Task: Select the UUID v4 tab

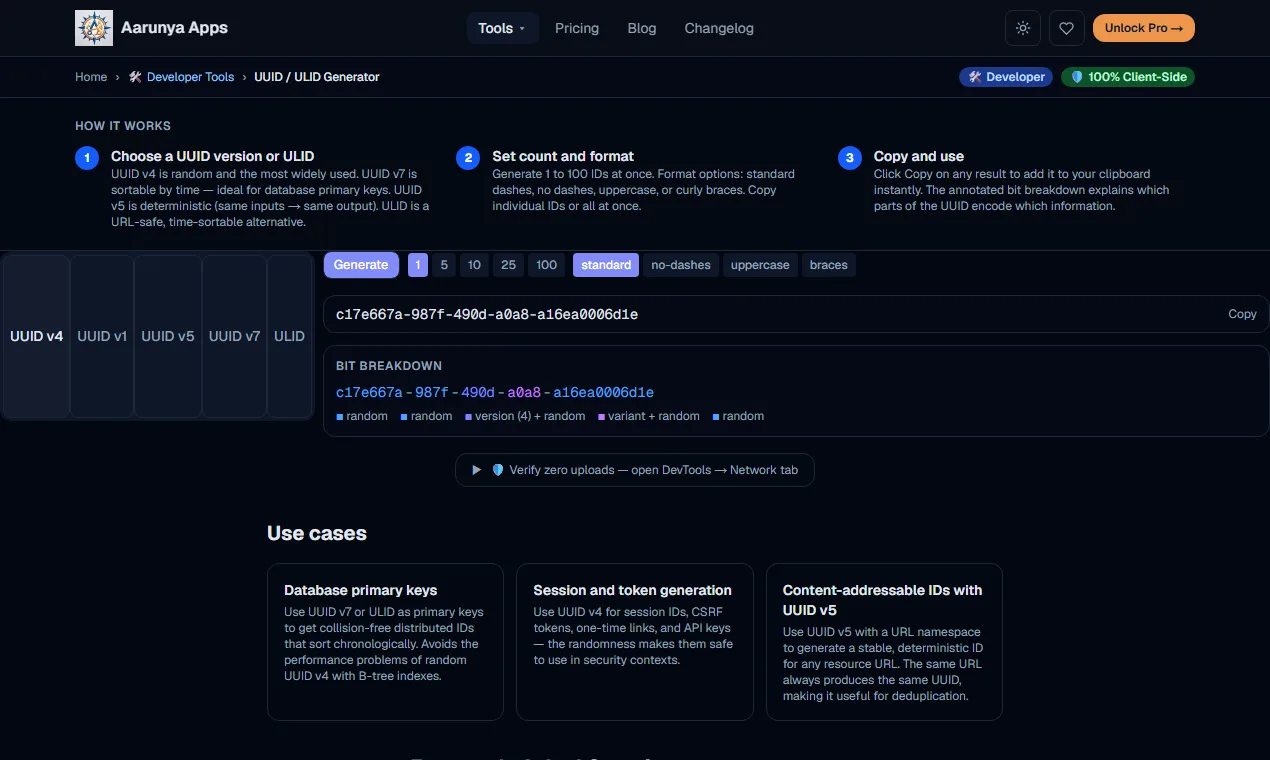Action: coord(37,336)
